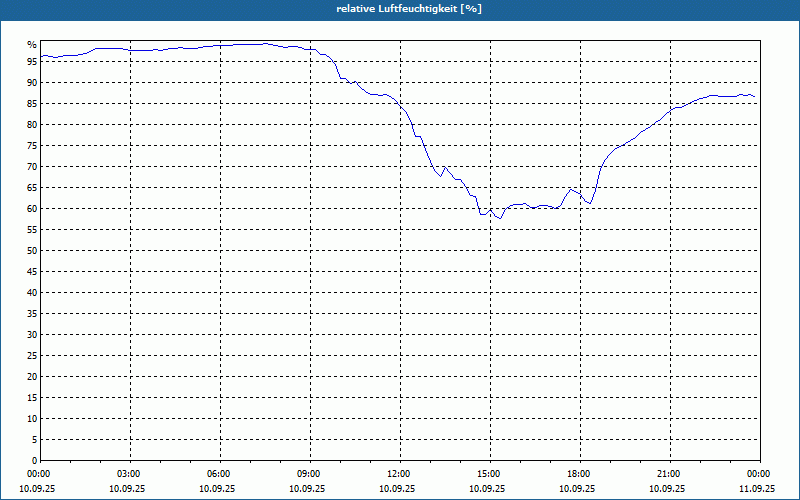Select the x-axis time '12:00'
The image size is (800, 500).
point(401,474)
